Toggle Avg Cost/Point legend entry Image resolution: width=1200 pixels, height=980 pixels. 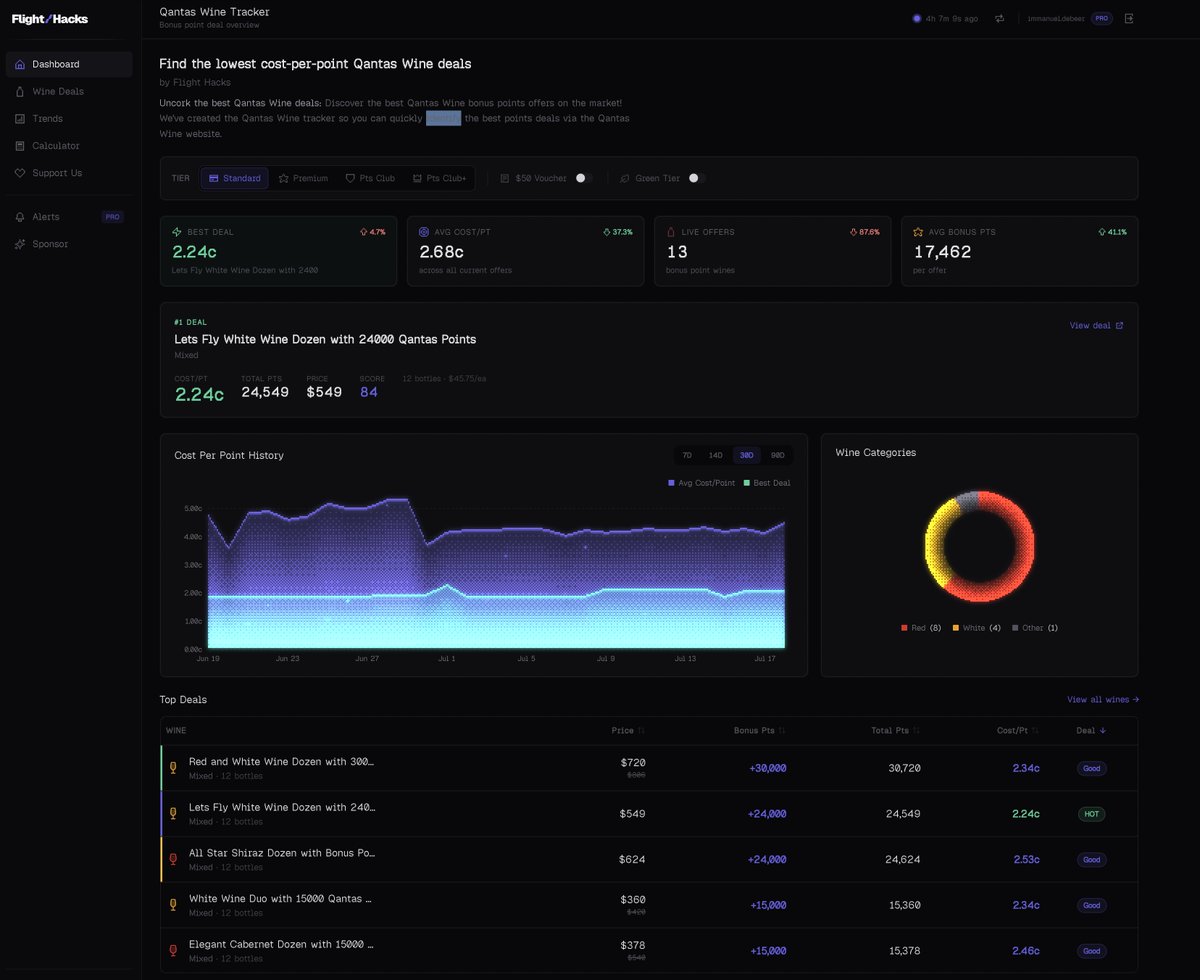pyautogui.click(x=701, y=483)
